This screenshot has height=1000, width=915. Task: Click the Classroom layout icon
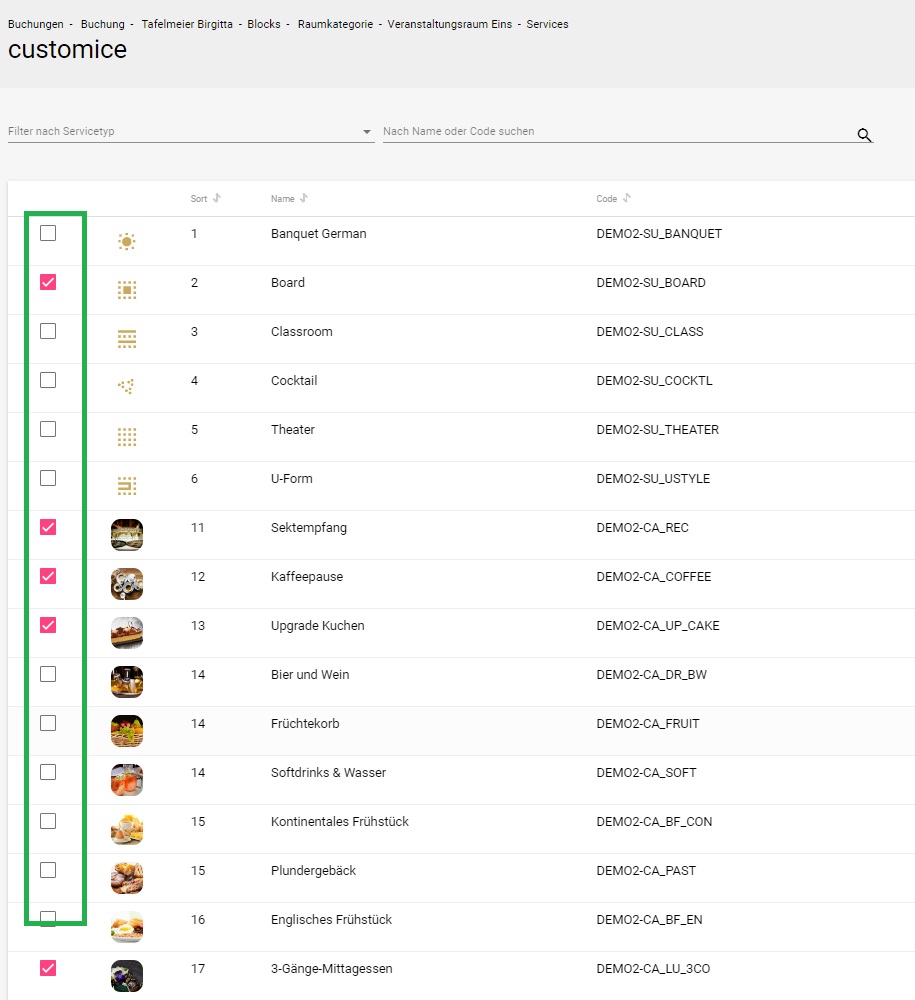click(127, 339)
